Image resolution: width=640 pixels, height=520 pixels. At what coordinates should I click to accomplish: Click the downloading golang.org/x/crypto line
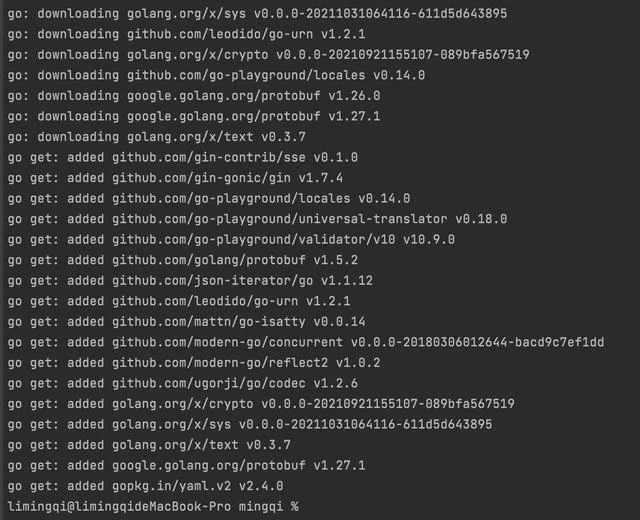(269, 55)
